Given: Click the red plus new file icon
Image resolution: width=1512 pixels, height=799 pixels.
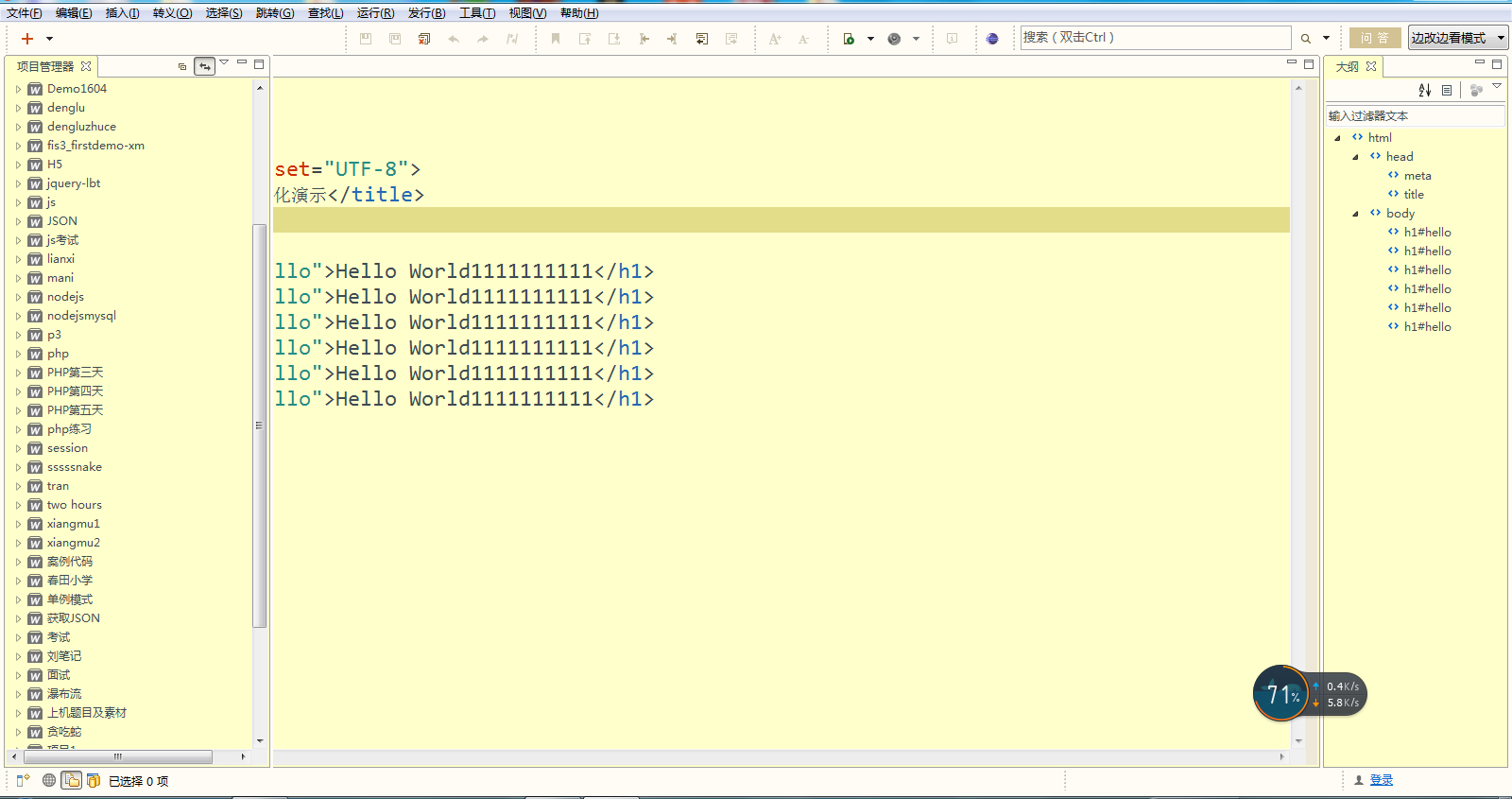Looking at the screenshot, I should (27, 39).
